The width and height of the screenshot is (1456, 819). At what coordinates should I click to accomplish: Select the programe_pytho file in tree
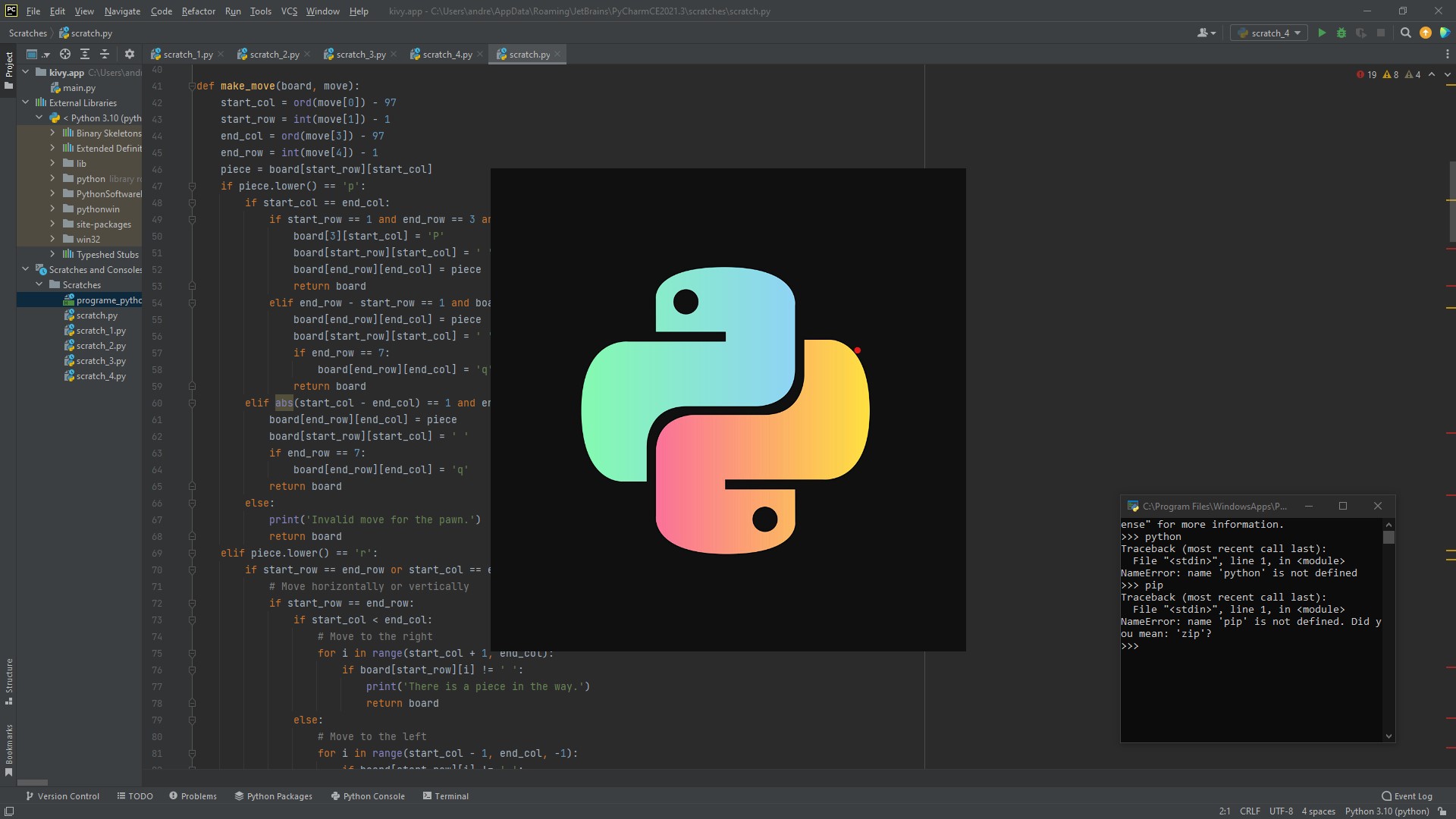[79, 300]
